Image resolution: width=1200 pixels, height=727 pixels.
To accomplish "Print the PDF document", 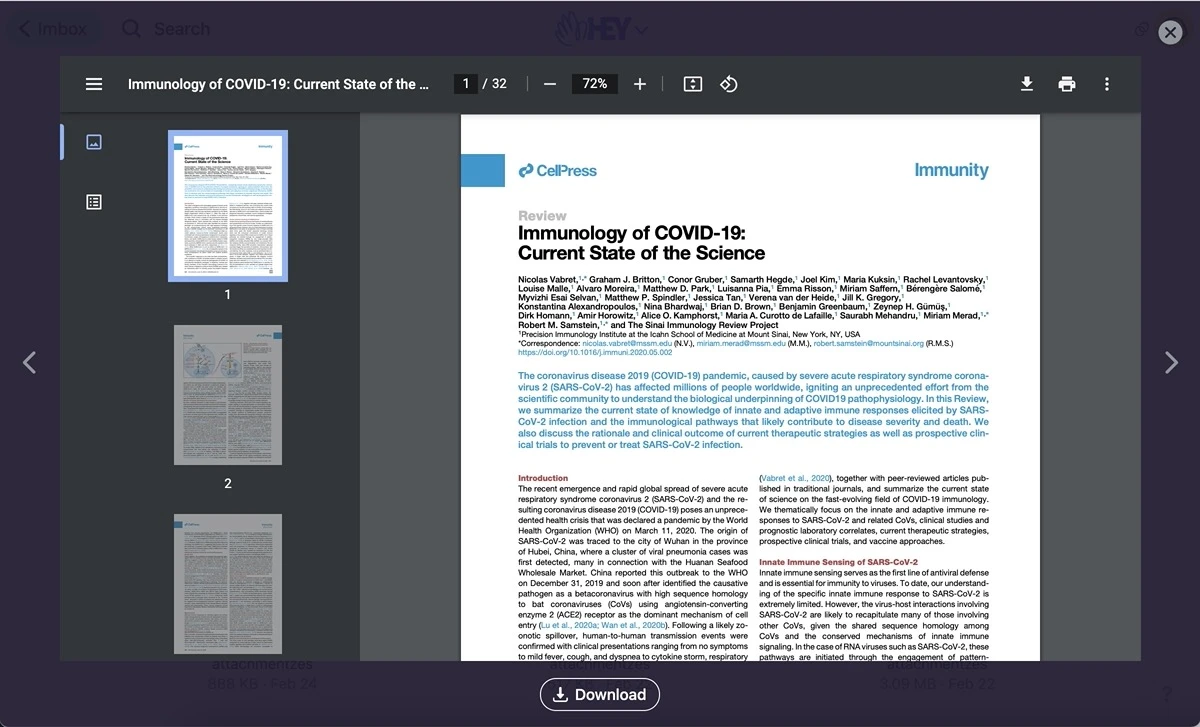I will (1067, 84).
